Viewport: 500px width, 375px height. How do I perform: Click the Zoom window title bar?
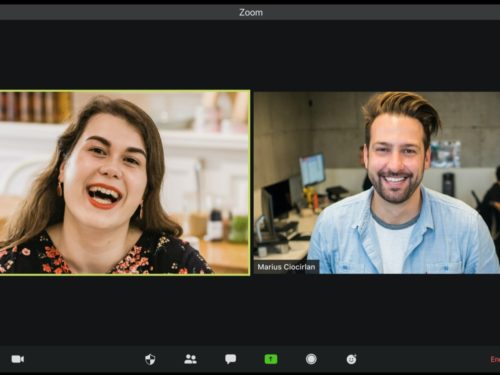250,12
